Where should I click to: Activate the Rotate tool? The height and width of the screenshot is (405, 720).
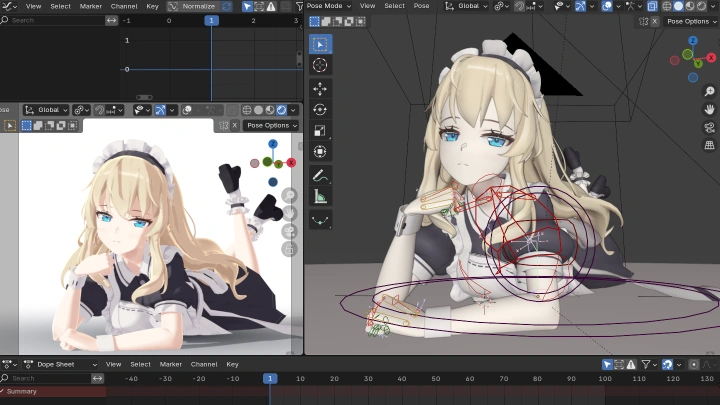320,109
